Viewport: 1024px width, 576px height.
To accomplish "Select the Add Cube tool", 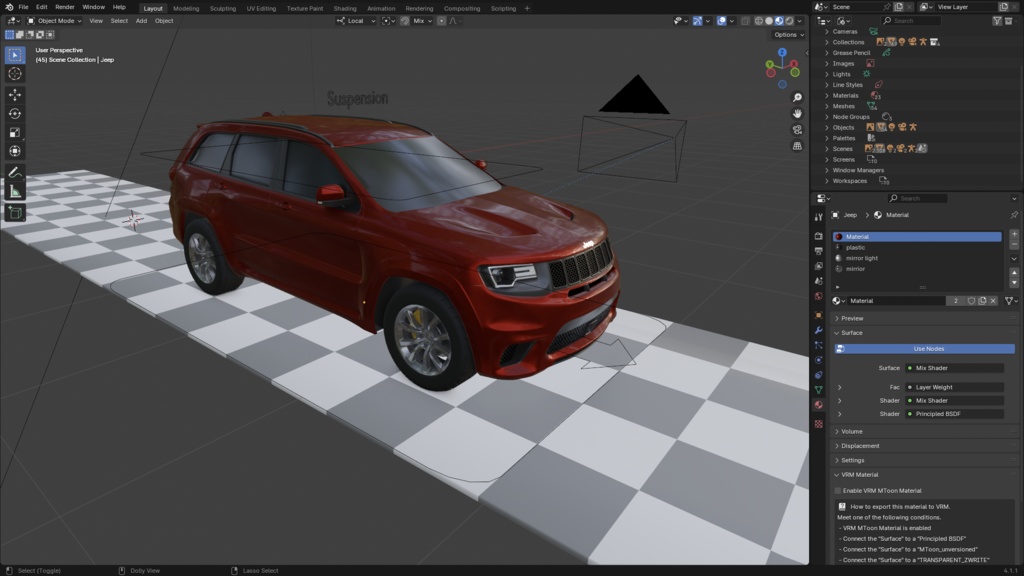I will click(x=15, y=212).
